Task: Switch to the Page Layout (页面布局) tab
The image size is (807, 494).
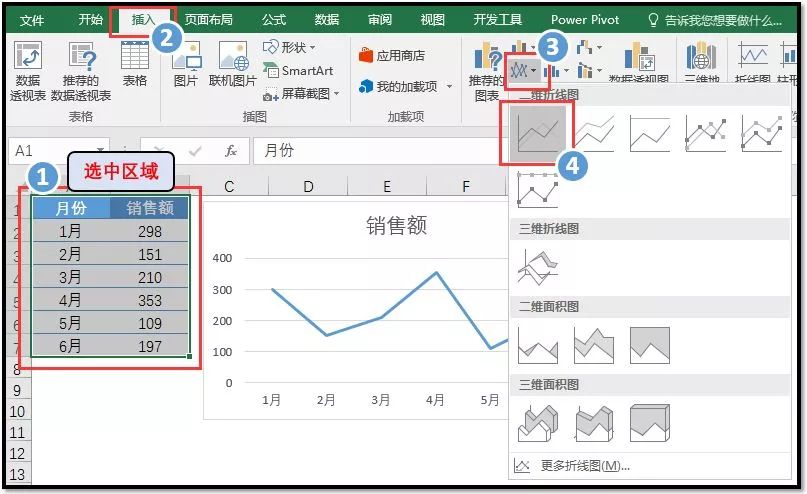Action: (x=209, y=20)
